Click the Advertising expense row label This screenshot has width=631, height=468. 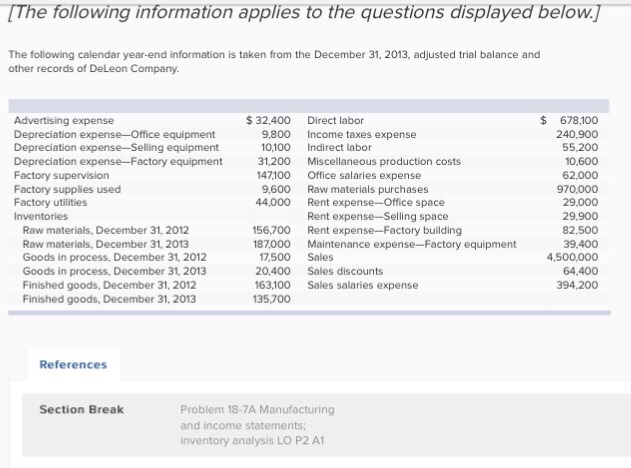point(64,120)
